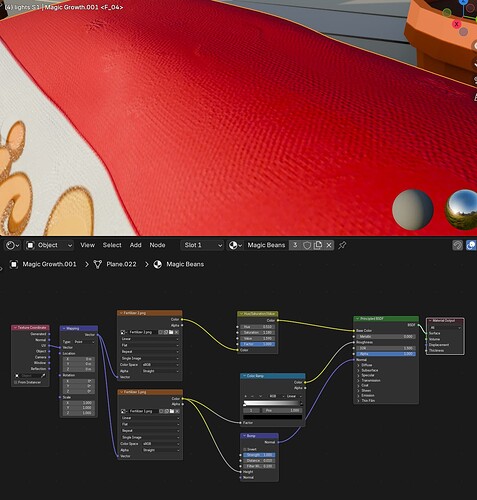This screenshot has width=477, height=500.
Task: Click the matte gray HDRI preview sphere
Action: [x=413, y=209]
